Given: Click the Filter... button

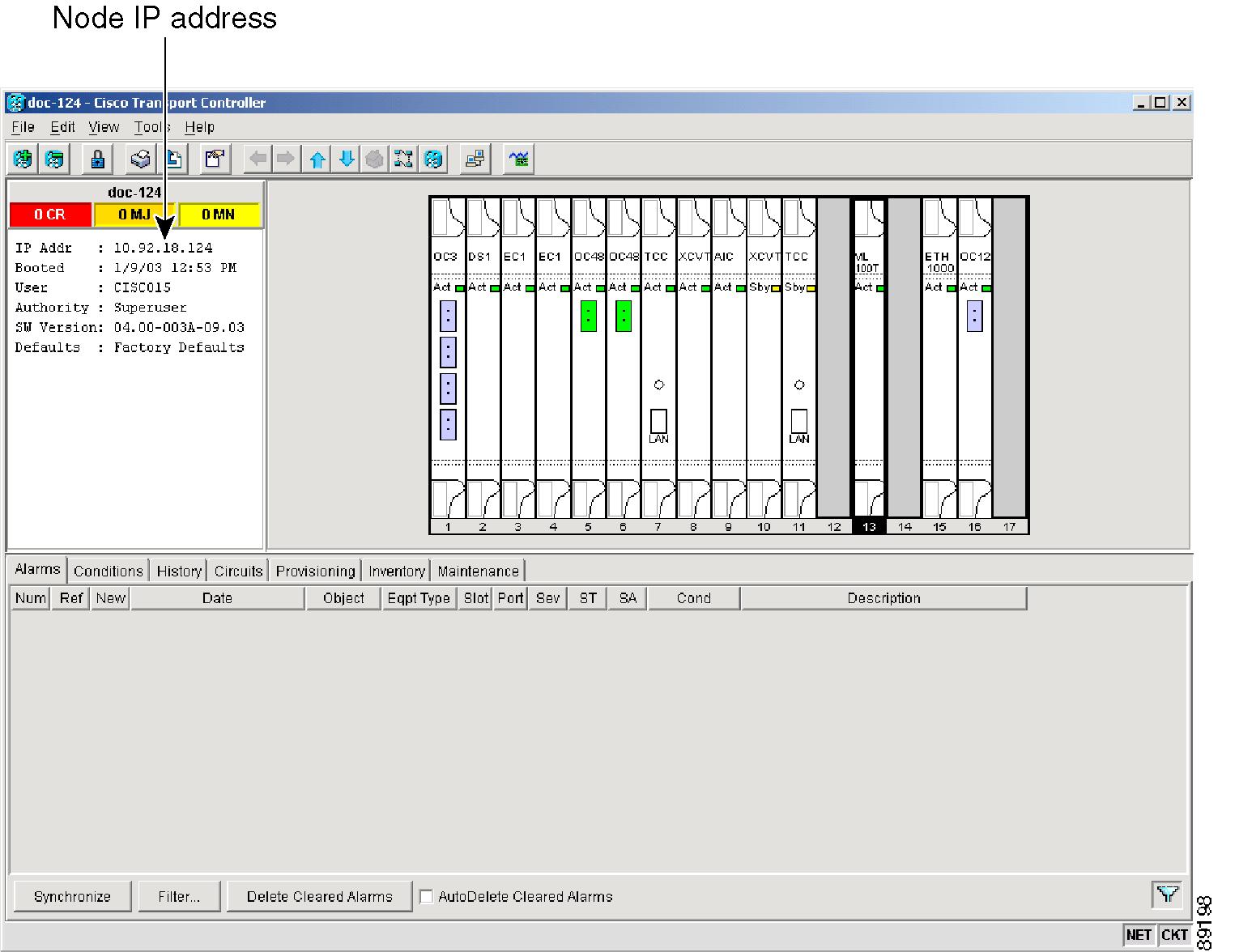Looking at the screenshot, I should click(x=179, y=897).
